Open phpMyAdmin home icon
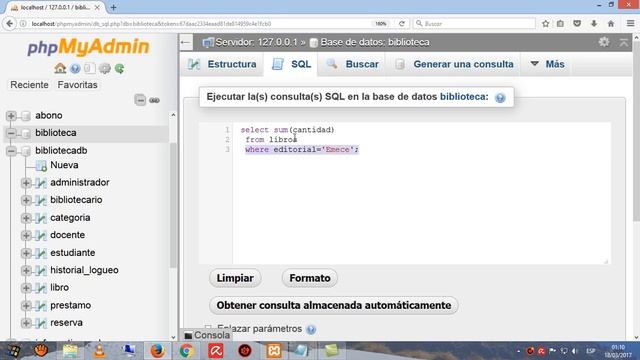Image resolution: width=640 pixels, height=360 pixels. [60, 68]
